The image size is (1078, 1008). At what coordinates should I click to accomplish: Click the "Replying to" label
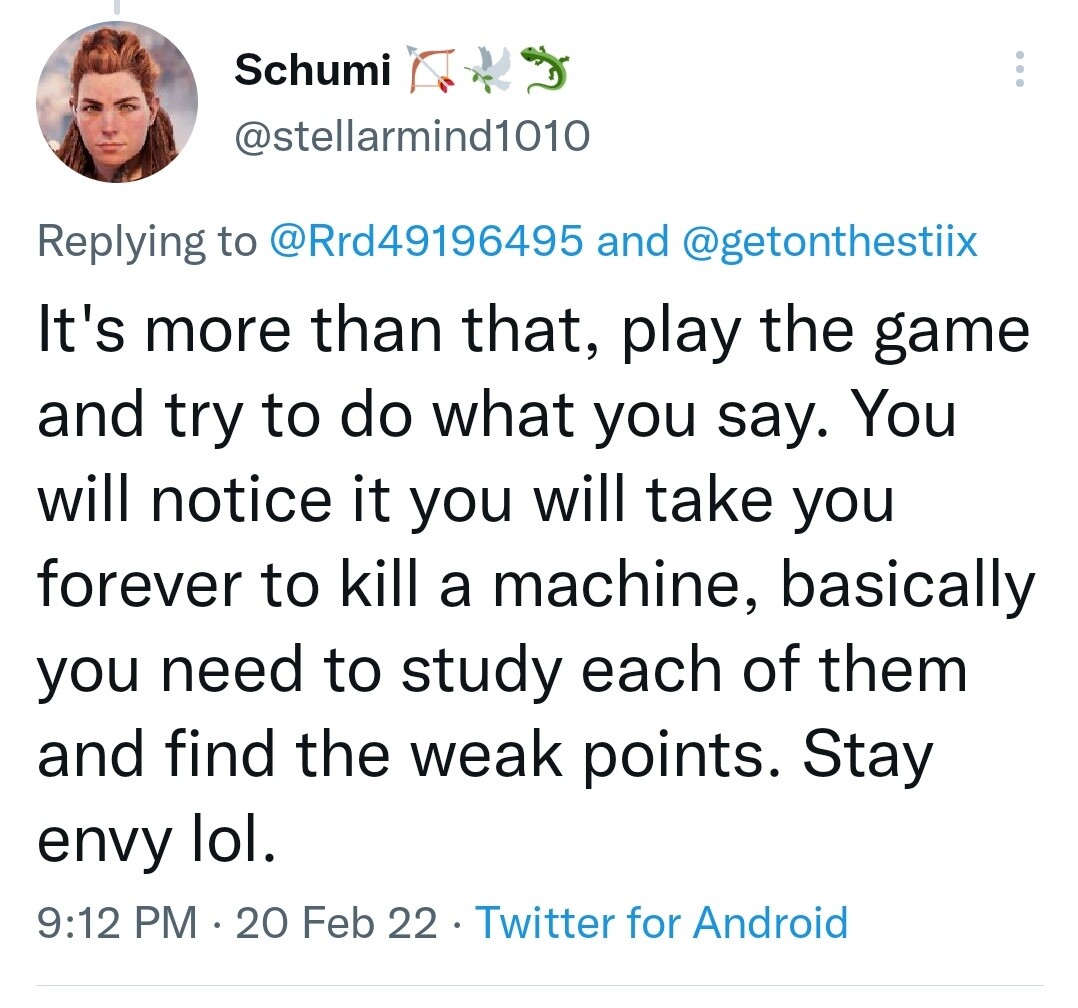[x=147, y=242]
